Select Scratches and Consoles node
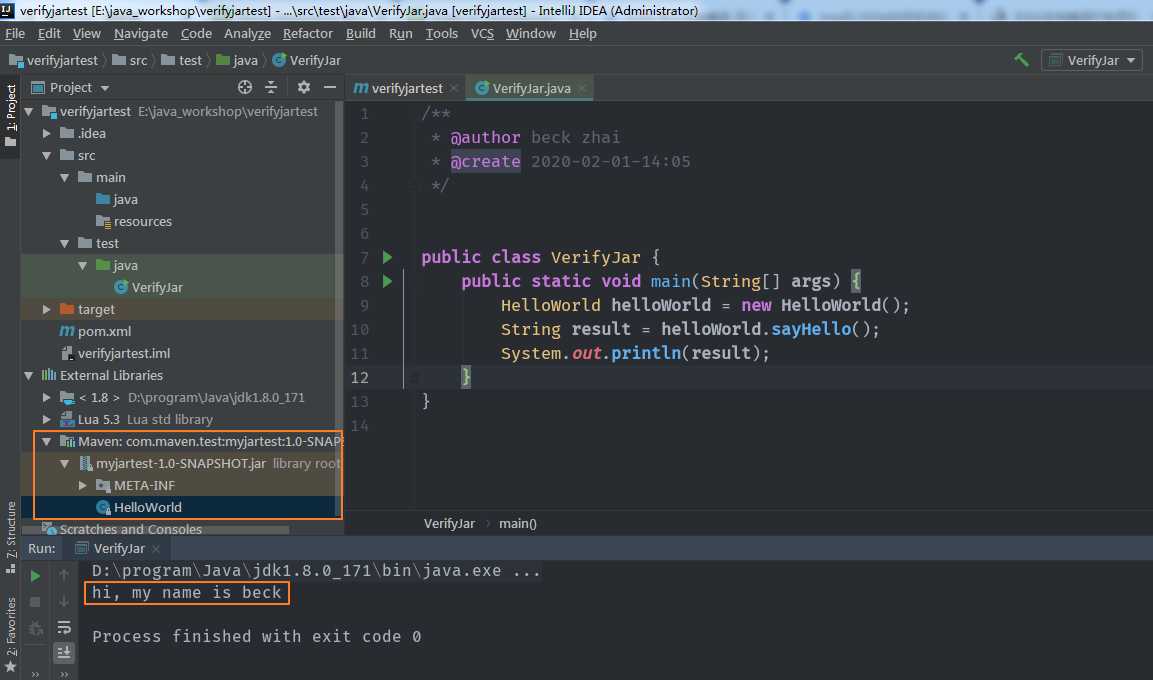Screen dimensions: 1153x680 pyautogui.click(x=121, y=529)
